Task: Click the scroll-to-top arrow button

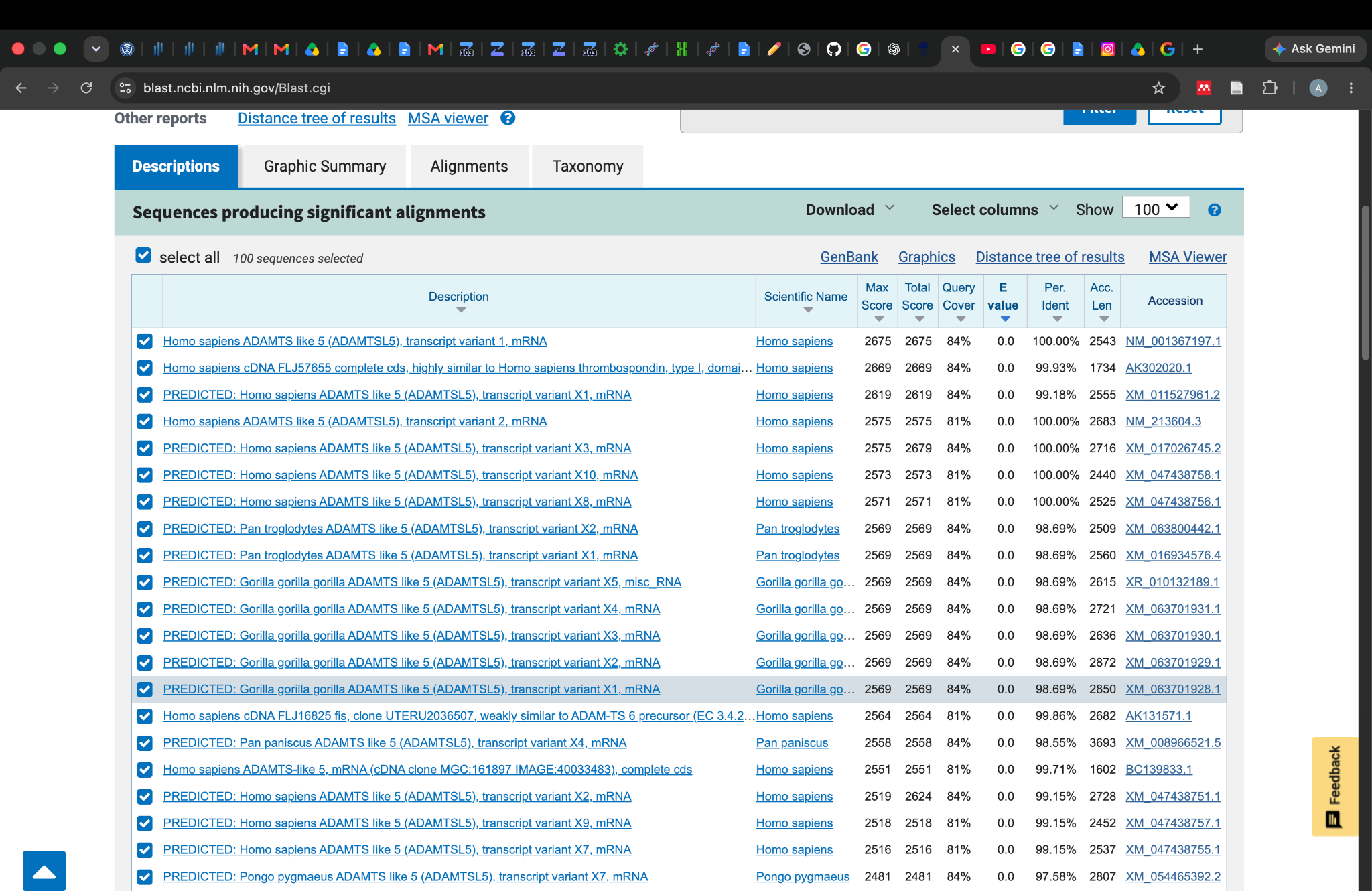Action: pos(44,870)
